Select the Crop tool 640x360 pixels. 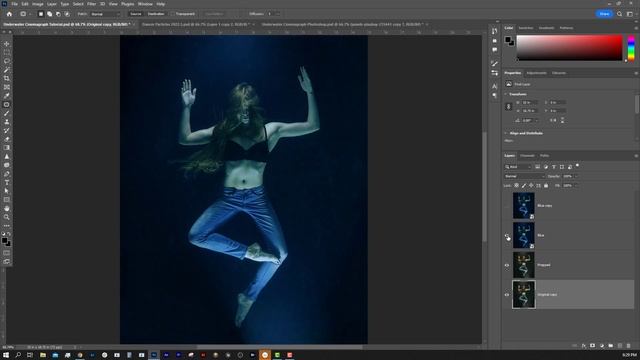click(x=7, y=78)
